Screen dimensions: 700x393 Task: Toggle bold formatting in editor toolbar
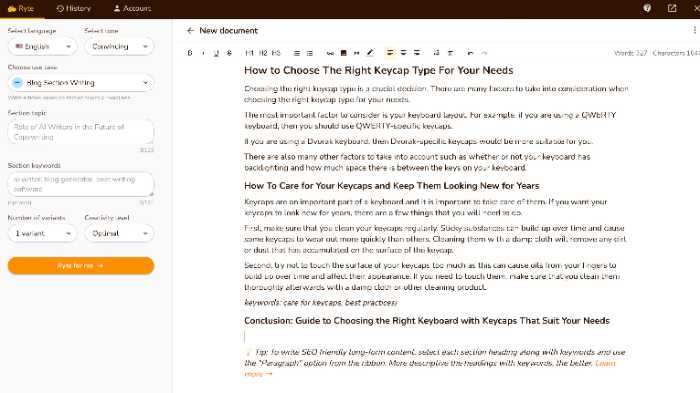click(190, 53)
